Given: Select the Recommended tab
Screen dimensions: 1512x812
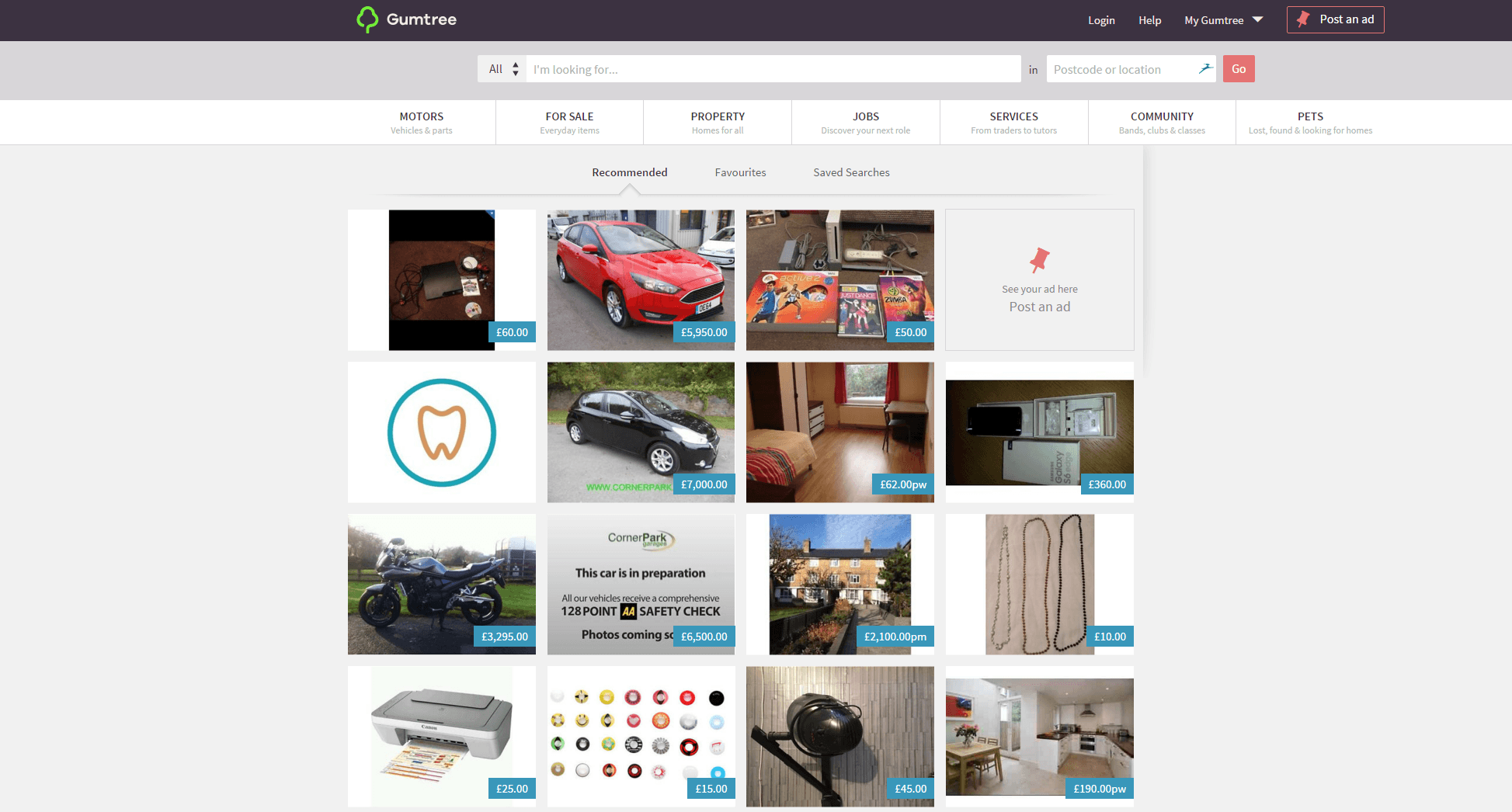Looking at the screenshot, I should point(630,172).
